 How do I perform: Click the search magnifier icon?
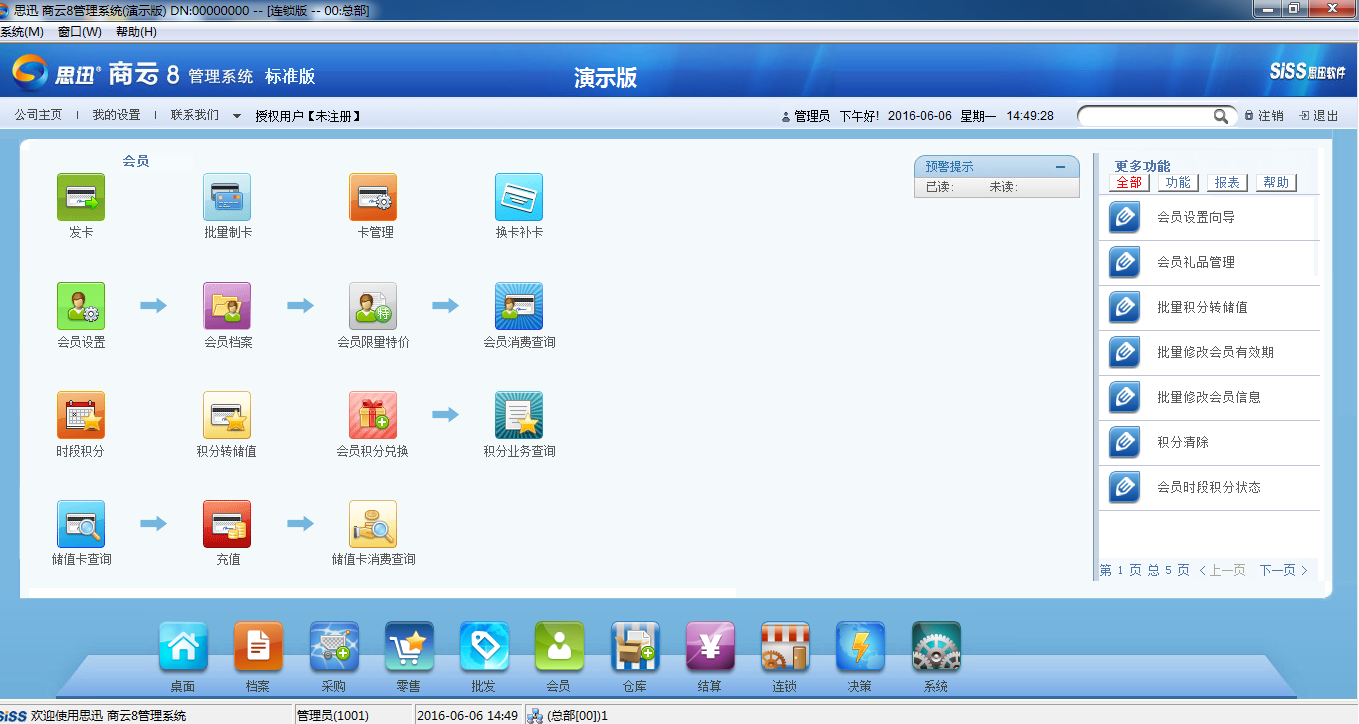click(x=1221, y=116)
